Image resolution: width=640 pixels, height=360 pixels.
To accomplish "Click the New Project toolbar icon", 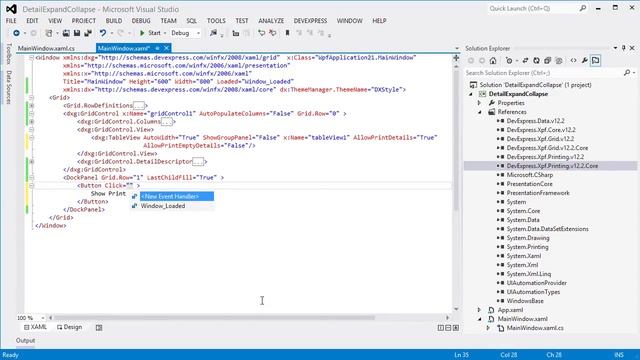I will click(49, 33).
